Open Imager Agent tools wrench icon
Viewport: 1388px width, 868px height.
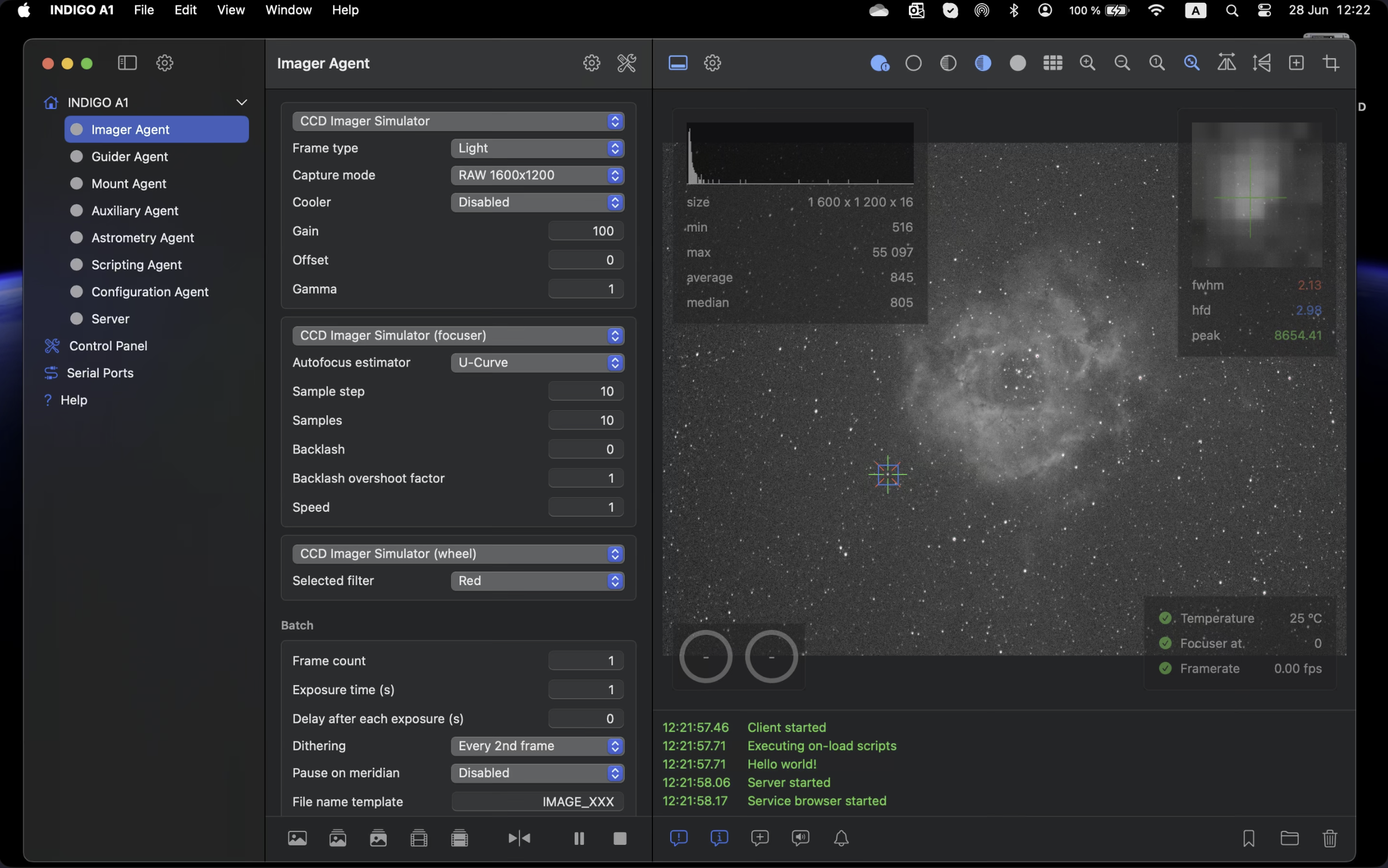[626, 63]
